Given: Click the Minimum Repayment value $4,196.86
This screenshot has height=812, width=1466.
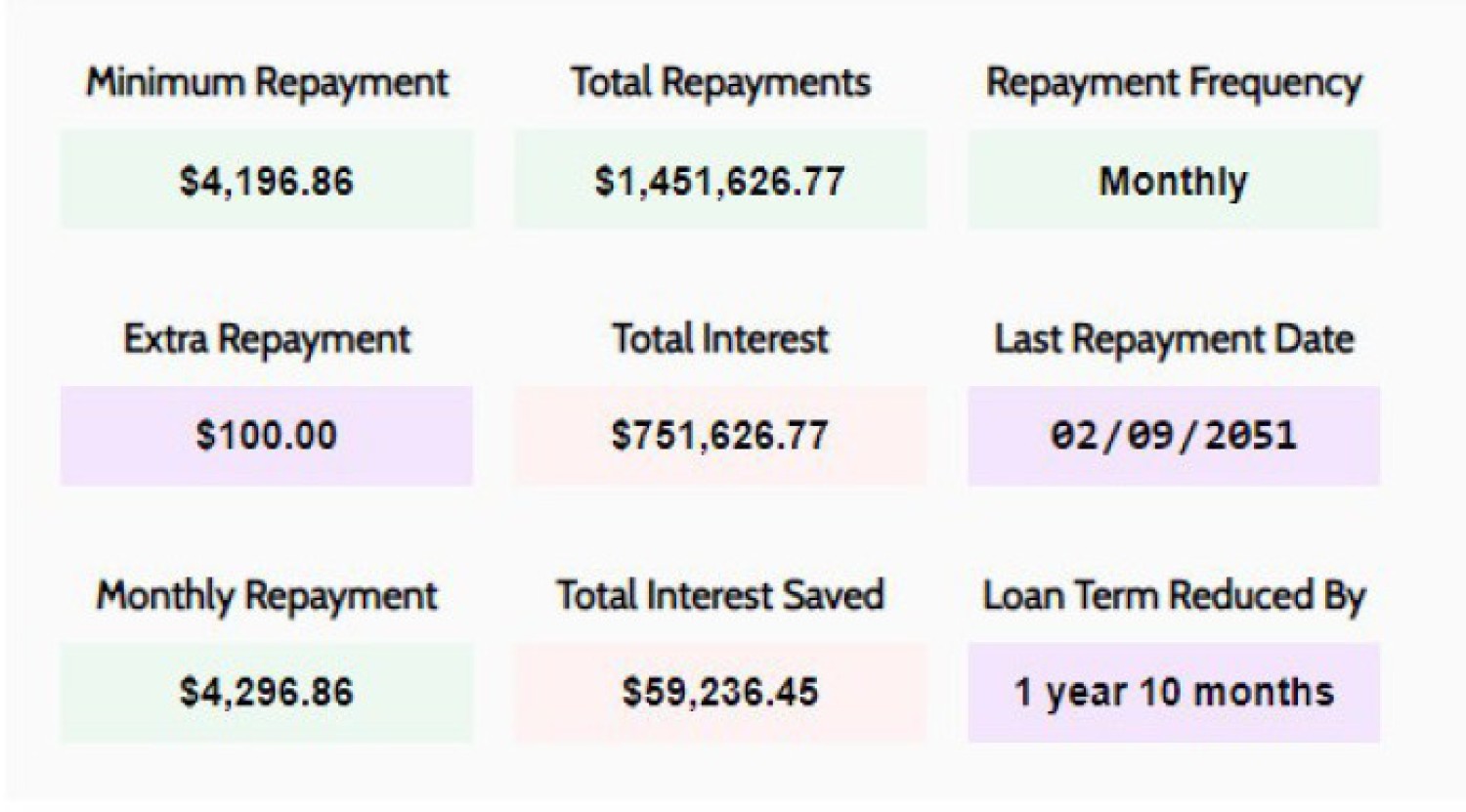Looking at the screenshot, I should tap(266, 181).
